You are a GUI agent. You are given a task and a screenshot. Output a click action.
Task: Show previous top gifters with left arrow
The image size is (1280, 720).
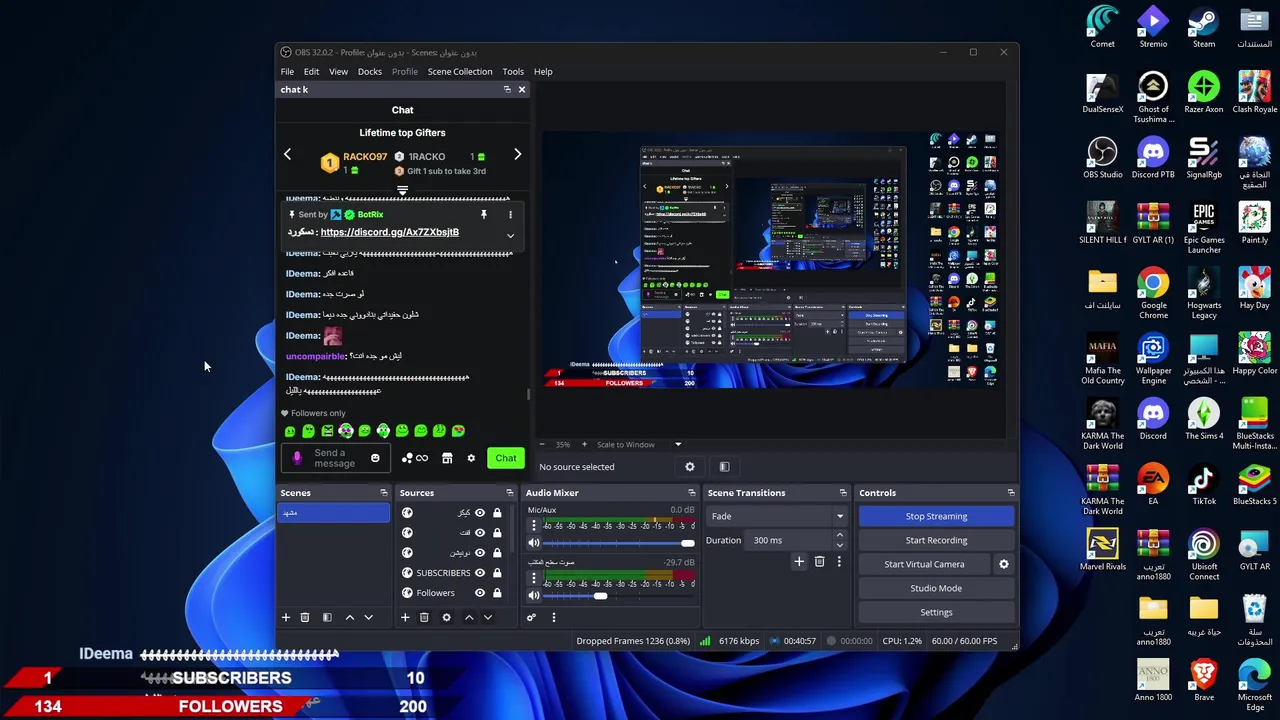tap(287, 155)
